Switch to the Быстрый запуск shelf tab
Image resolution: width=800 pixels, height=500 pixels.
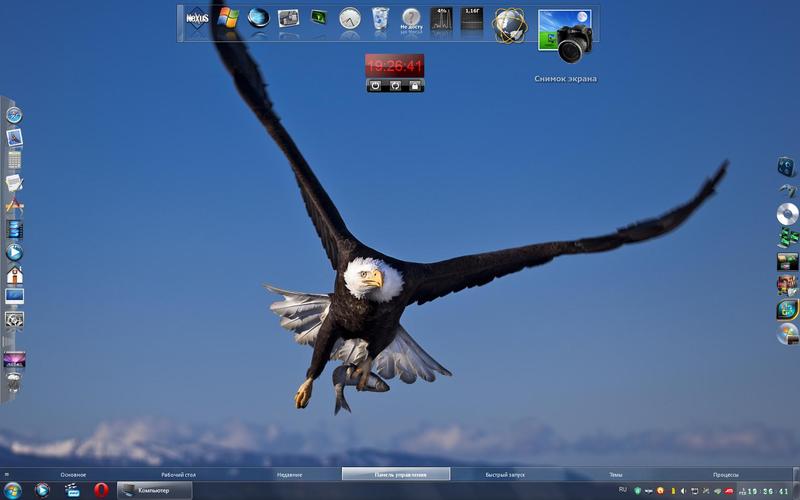pyautogui.click(x=505, y=474)
